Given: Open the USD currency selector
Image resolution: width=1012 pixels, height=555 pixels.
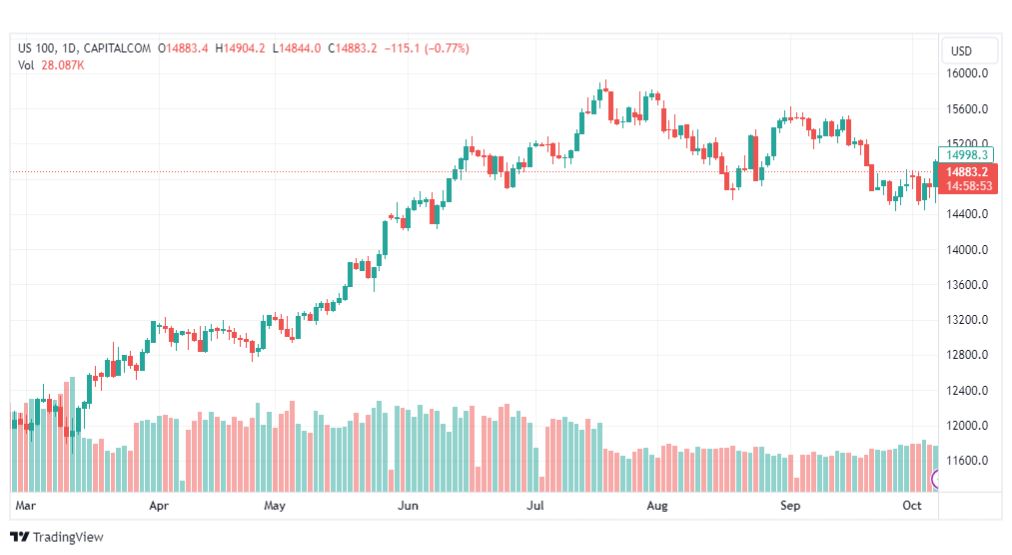Looking at the screenshot, I should [x=961, y=51].
